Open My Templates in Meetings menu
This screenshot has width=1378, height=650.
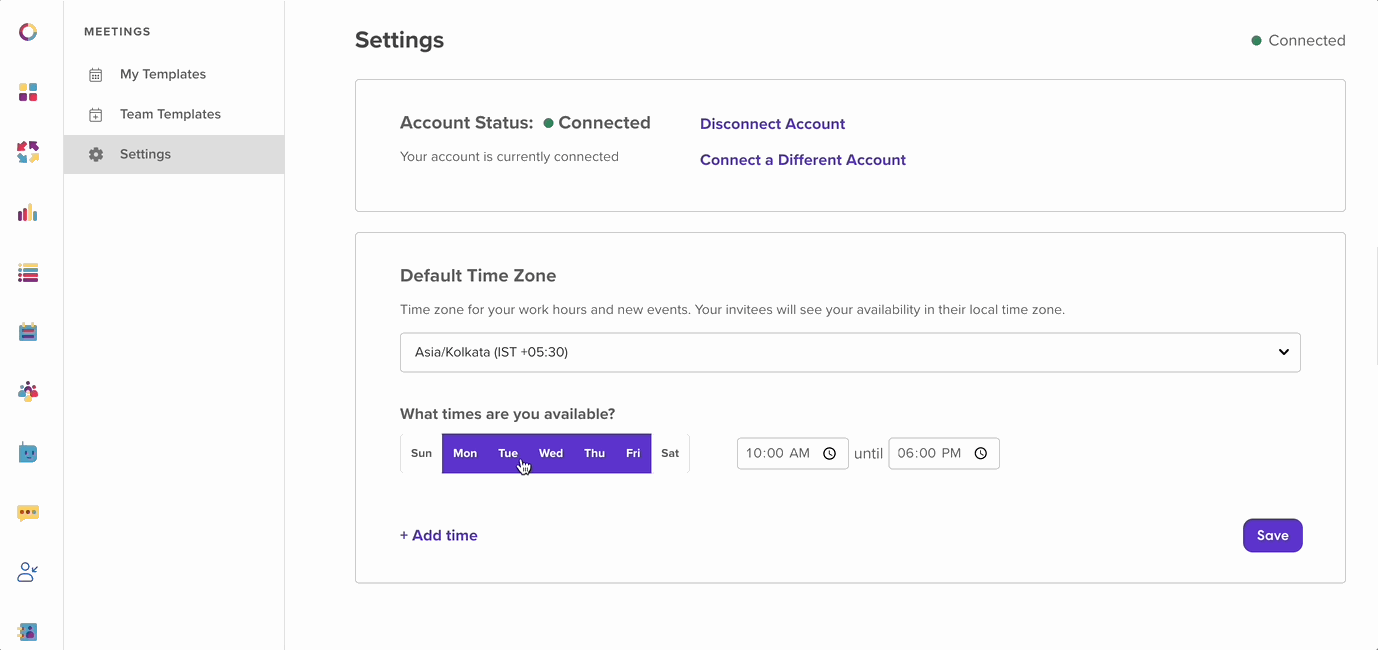(174, 74)
